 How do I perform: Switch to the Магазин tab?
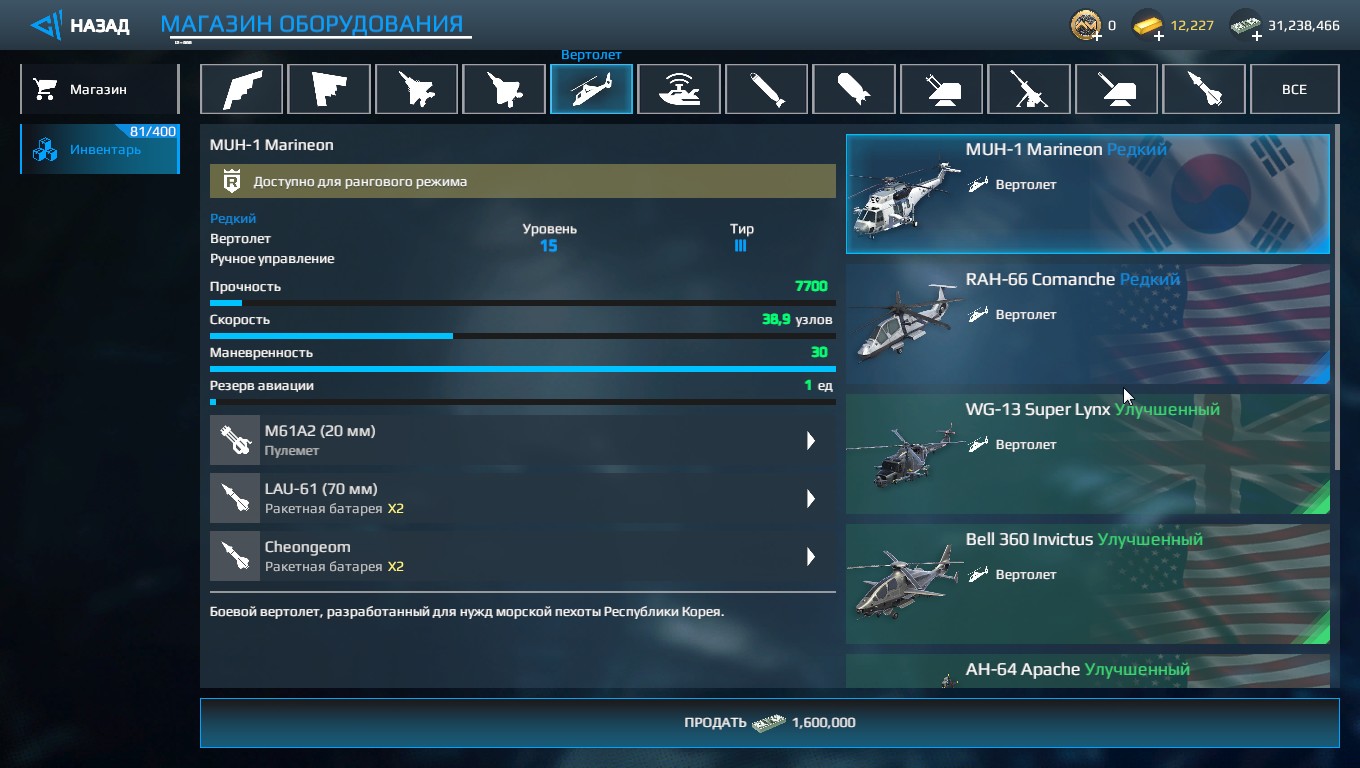[x=99, y=89]
